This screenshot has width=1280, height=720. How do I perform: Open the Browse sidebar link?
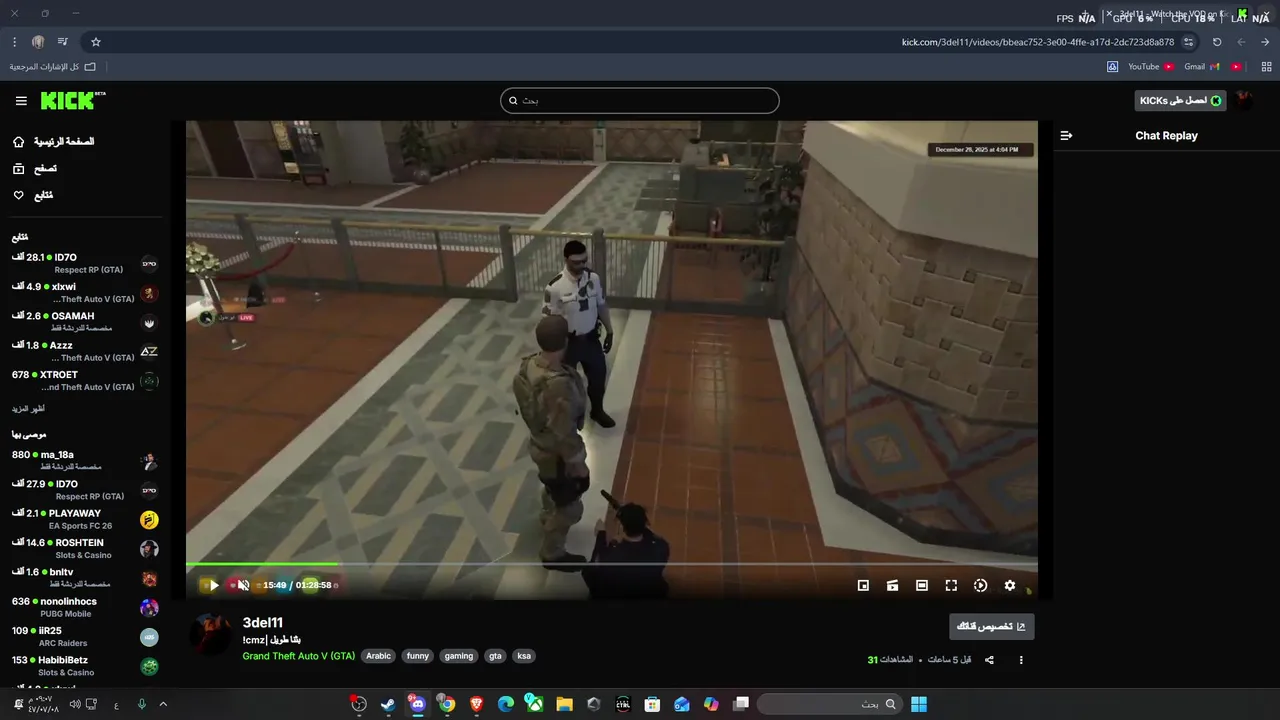pyautogui.click(x=35, y=168)
